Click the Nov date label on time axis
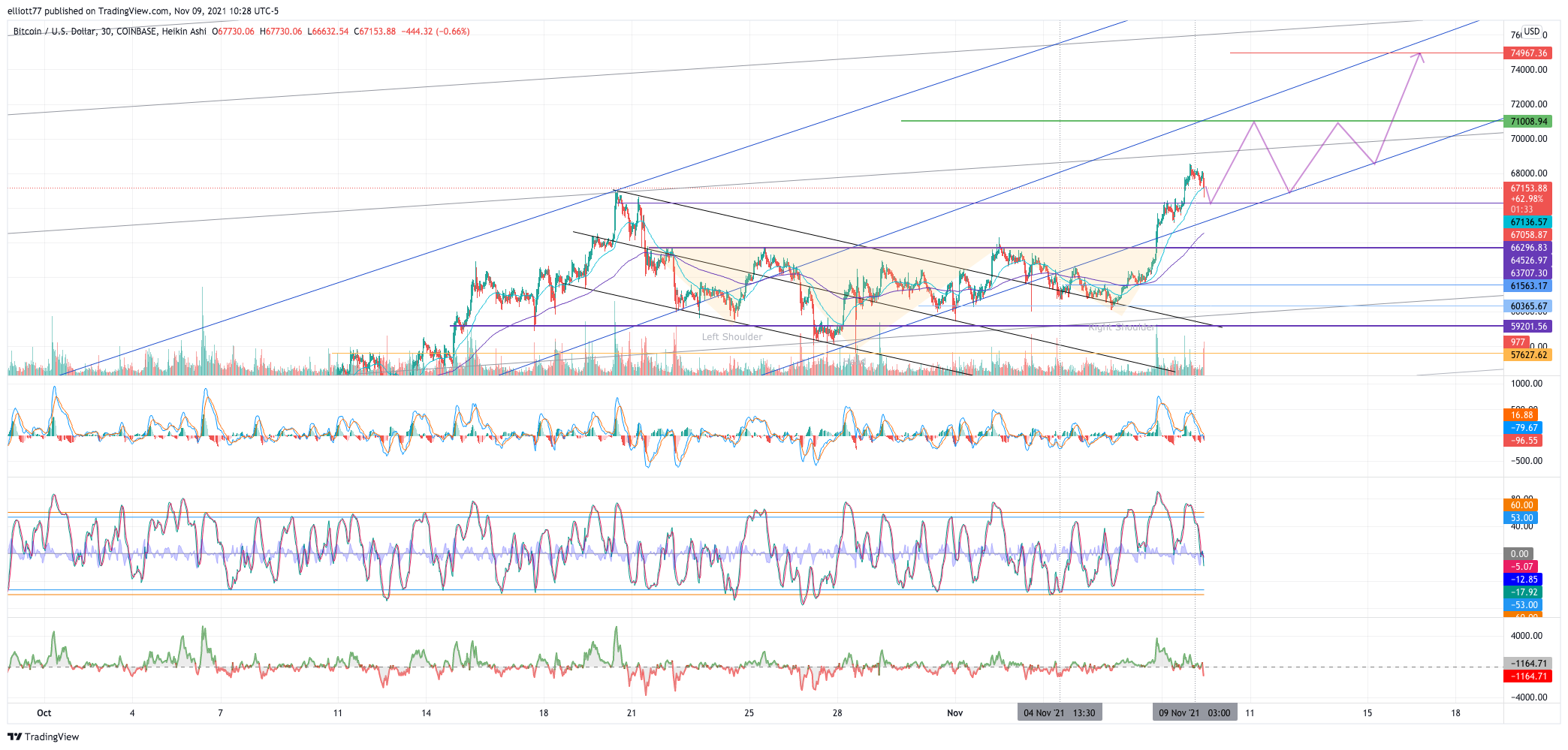The width and height of the screenshot is (1568, 750). (954, 713)
